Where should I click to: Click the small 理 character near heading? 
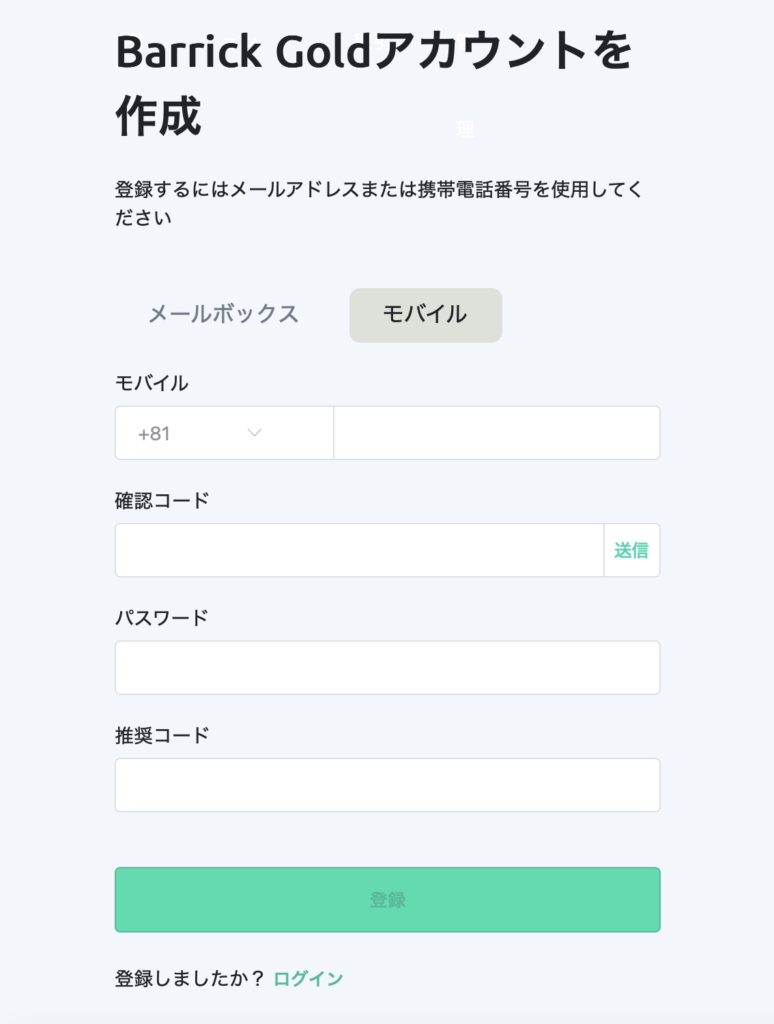(x=465, y=129)
